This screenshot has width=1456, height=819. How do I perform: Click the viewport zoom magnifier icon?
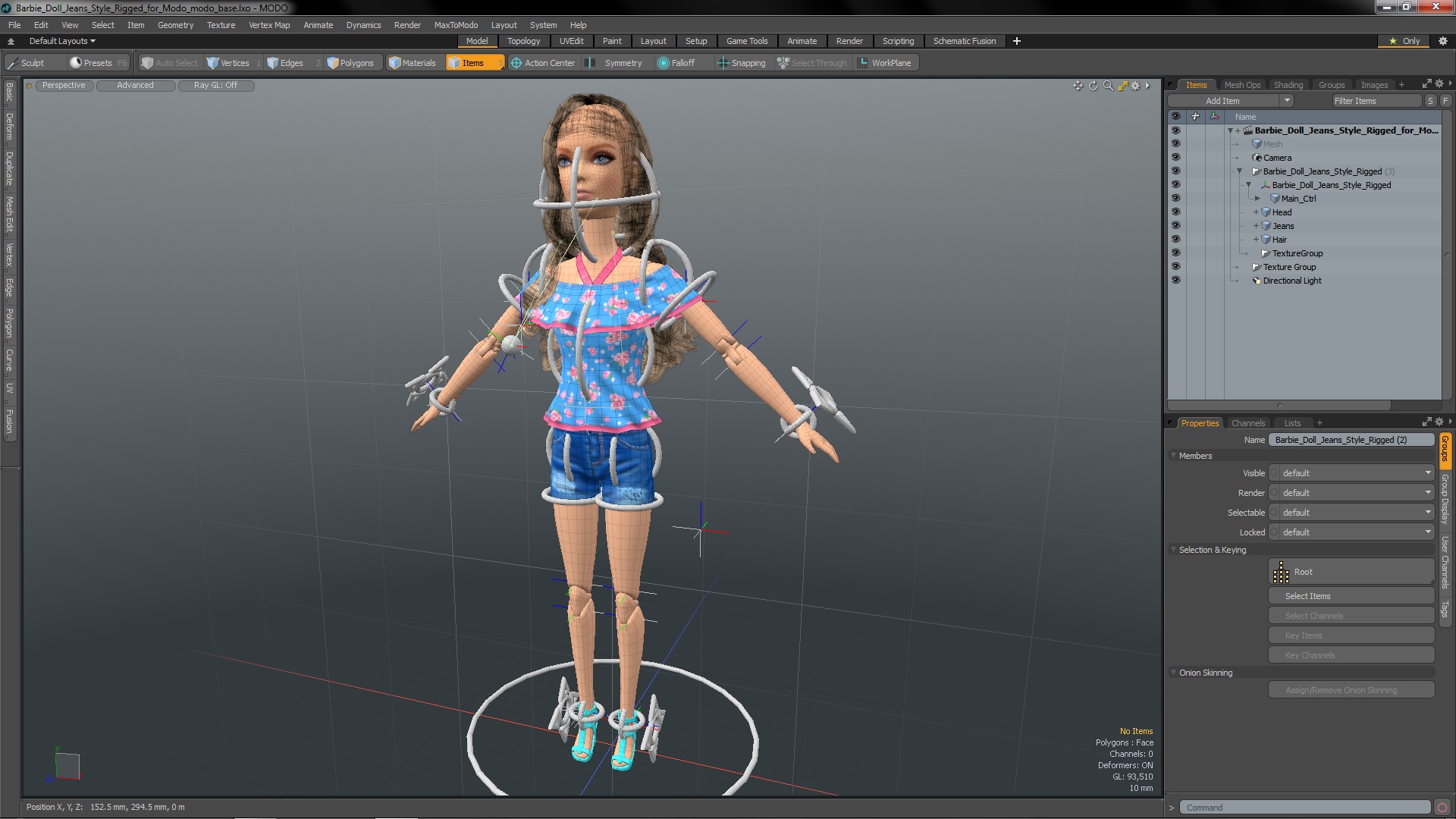pos(1108,86)
